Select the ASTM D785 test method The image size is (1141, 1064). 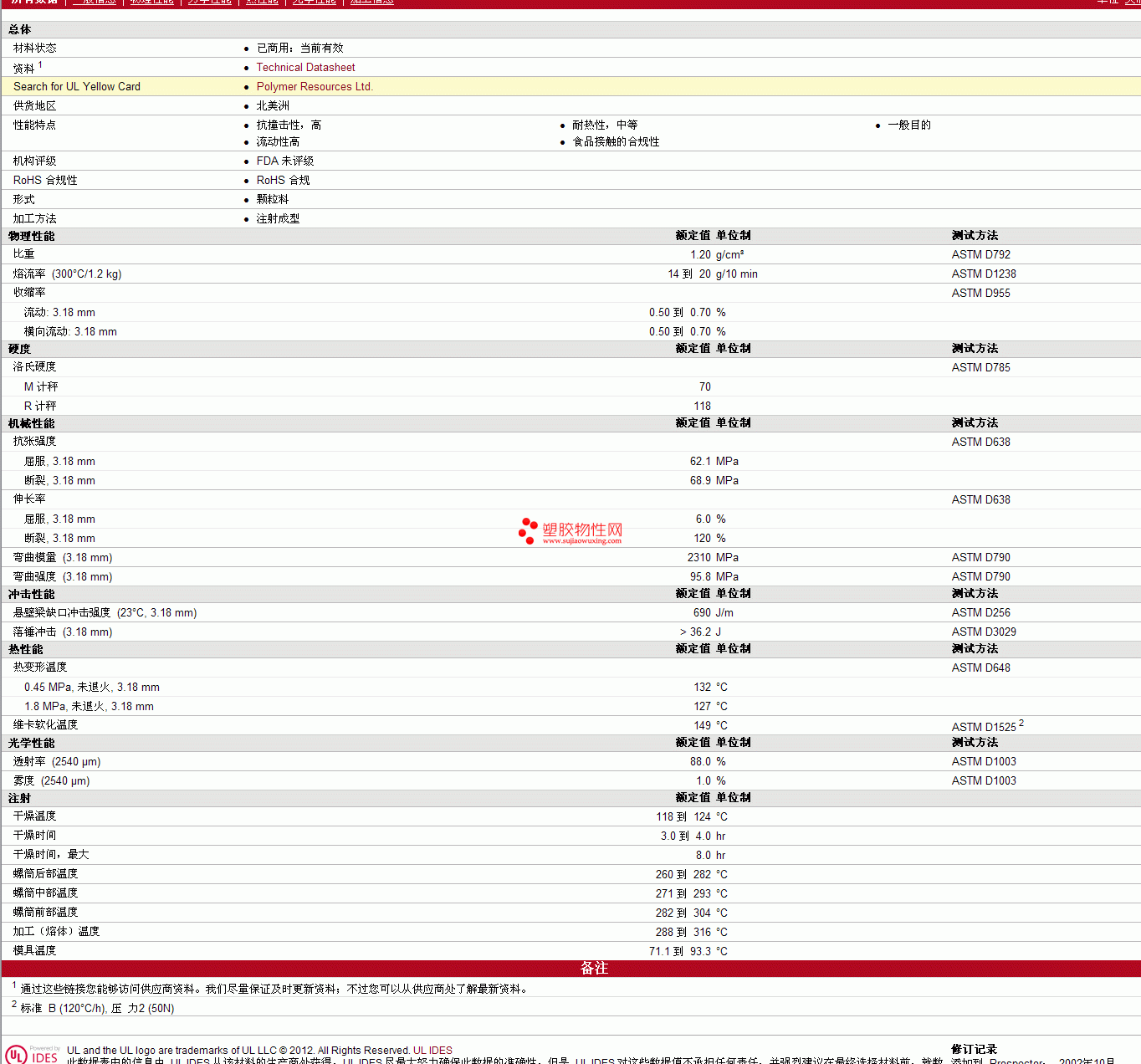click(981, 368)
